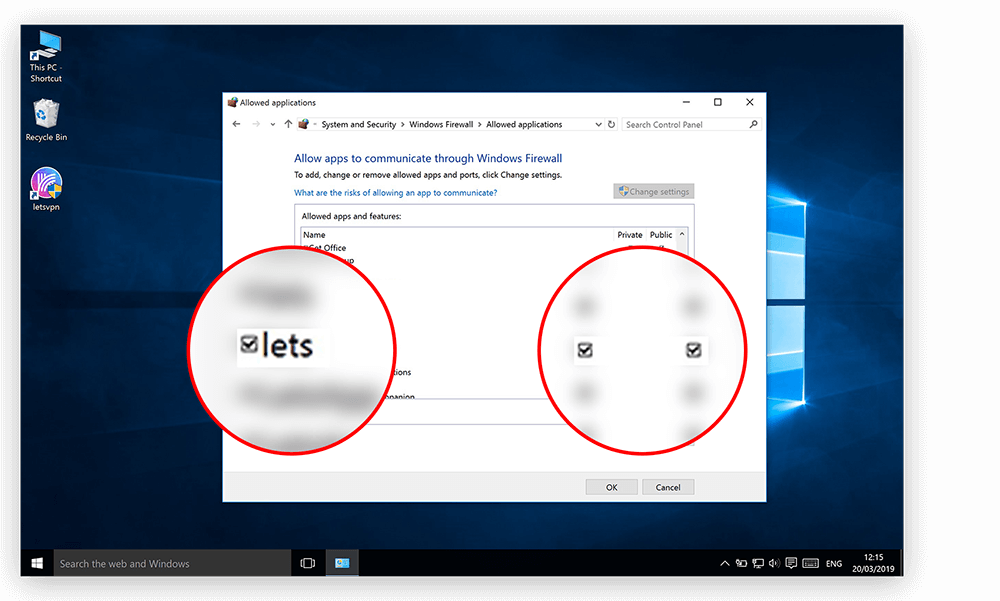Toggle the Public checkbox for letsvpn
Screen dimensions: 1000x601
(693, 350)
